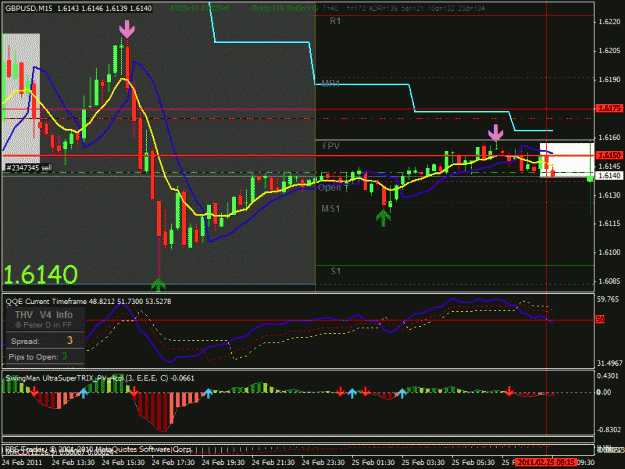Select the red 2011.02.25 09:15 crosshair time tag
This screenshot has height=469, width=625.
pyautogui.click(x=546, y=463)
